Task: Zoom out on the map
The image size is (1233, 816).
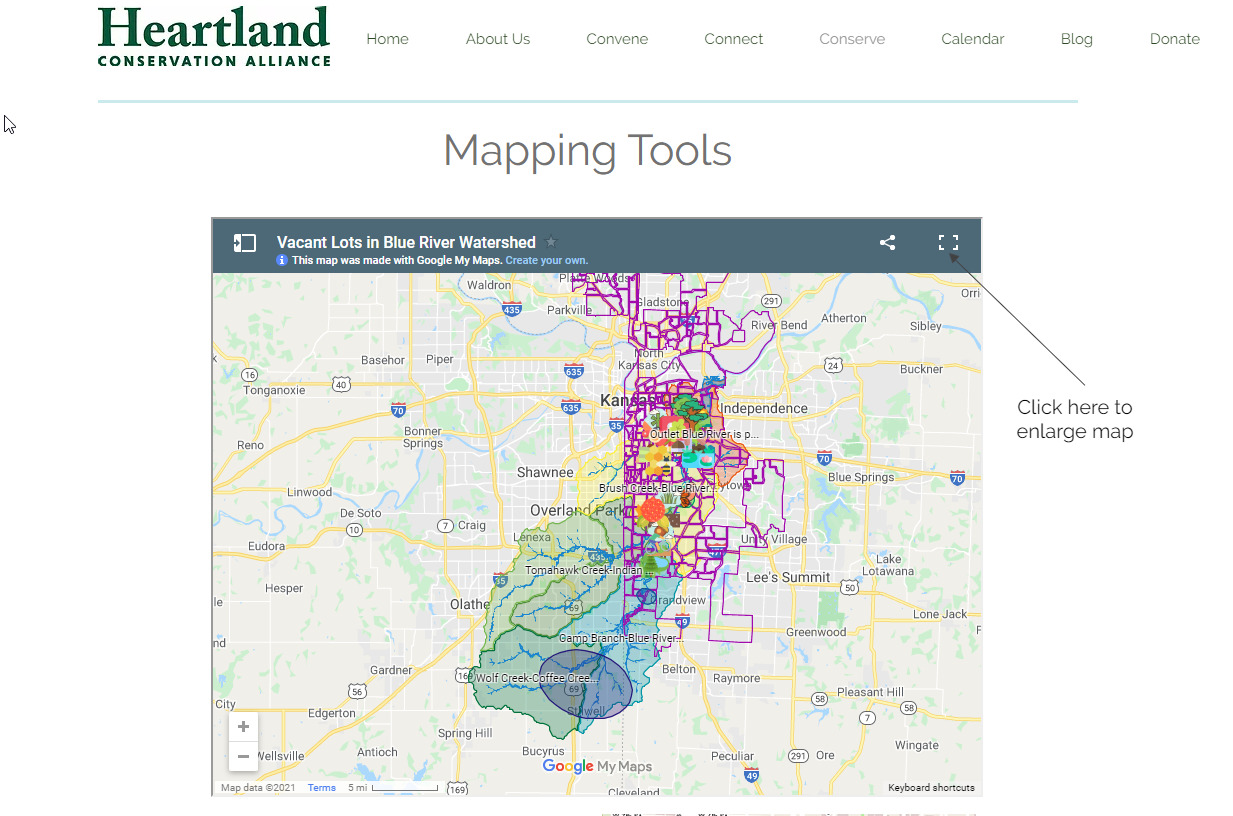Action: tap(243, 756)
